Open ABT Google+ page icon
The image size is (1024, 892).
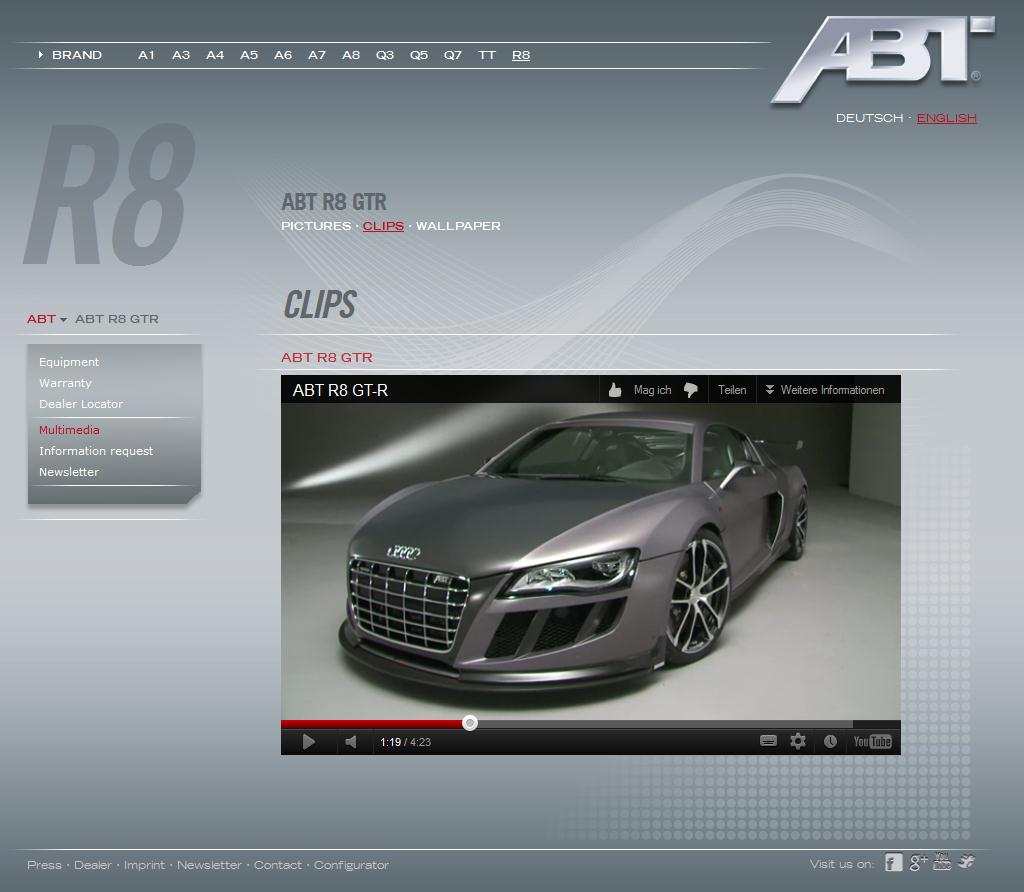[x=918, y=863]
